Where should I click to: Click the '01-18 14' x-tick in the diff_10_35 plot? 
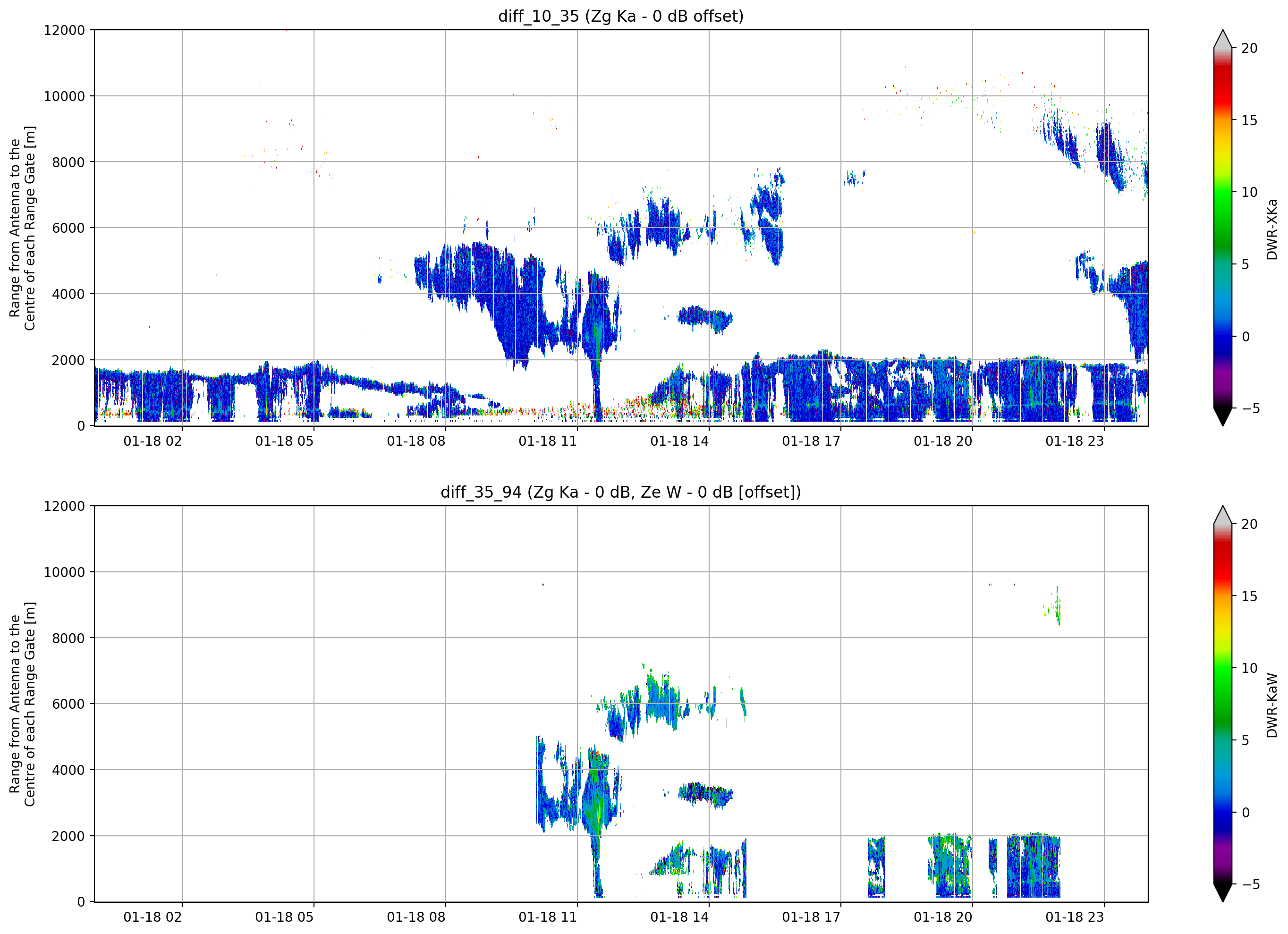coord(680,442)
